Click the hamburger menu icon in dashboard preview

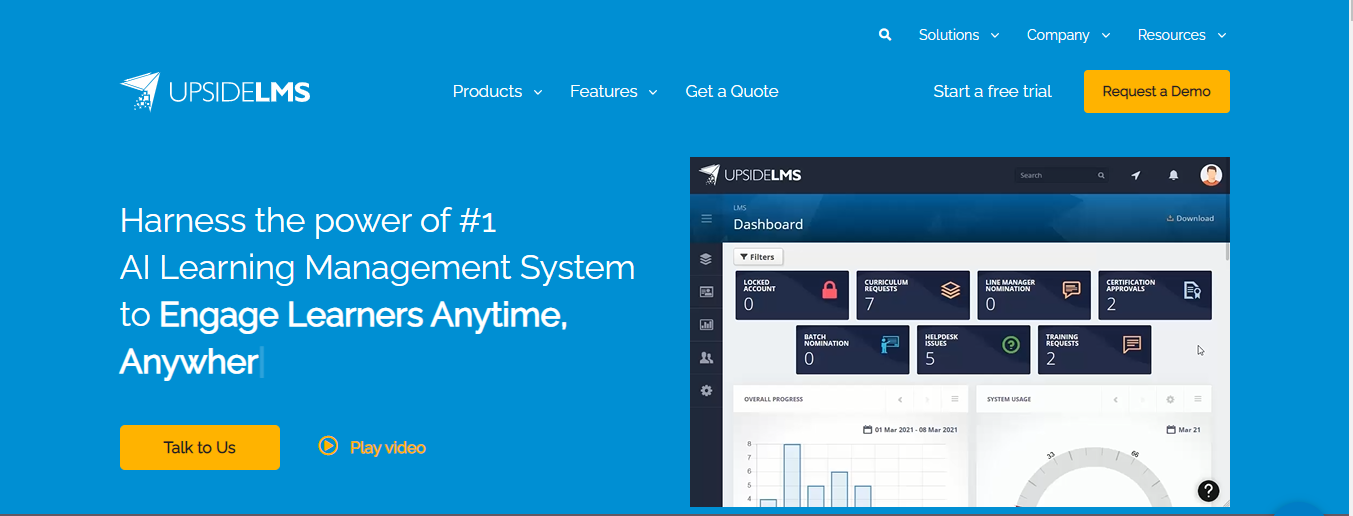pos(706,218)
